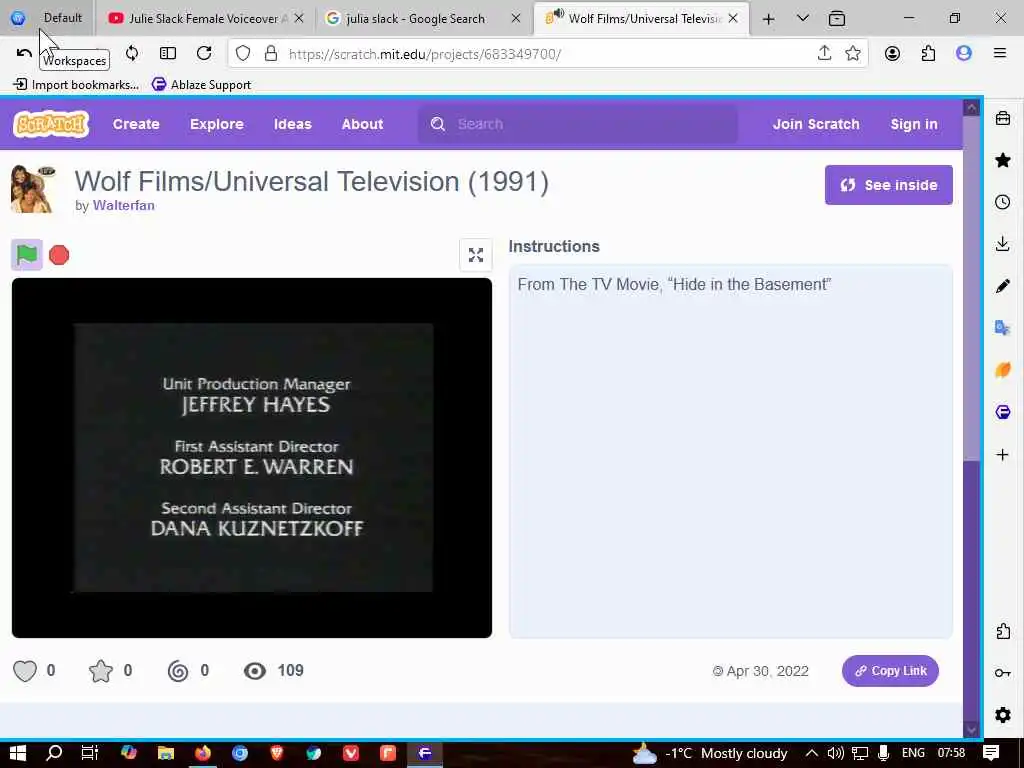
Task: Add a new sidebar panel with plus
Action: [x=1003, y=455]
